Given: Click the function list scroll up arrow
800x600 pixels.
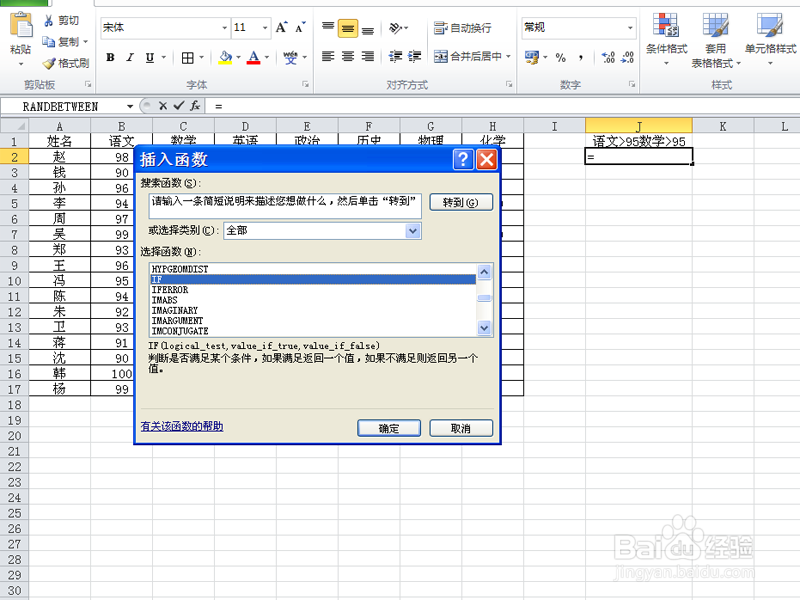Looking at the screenshot, I should (484, 272).
